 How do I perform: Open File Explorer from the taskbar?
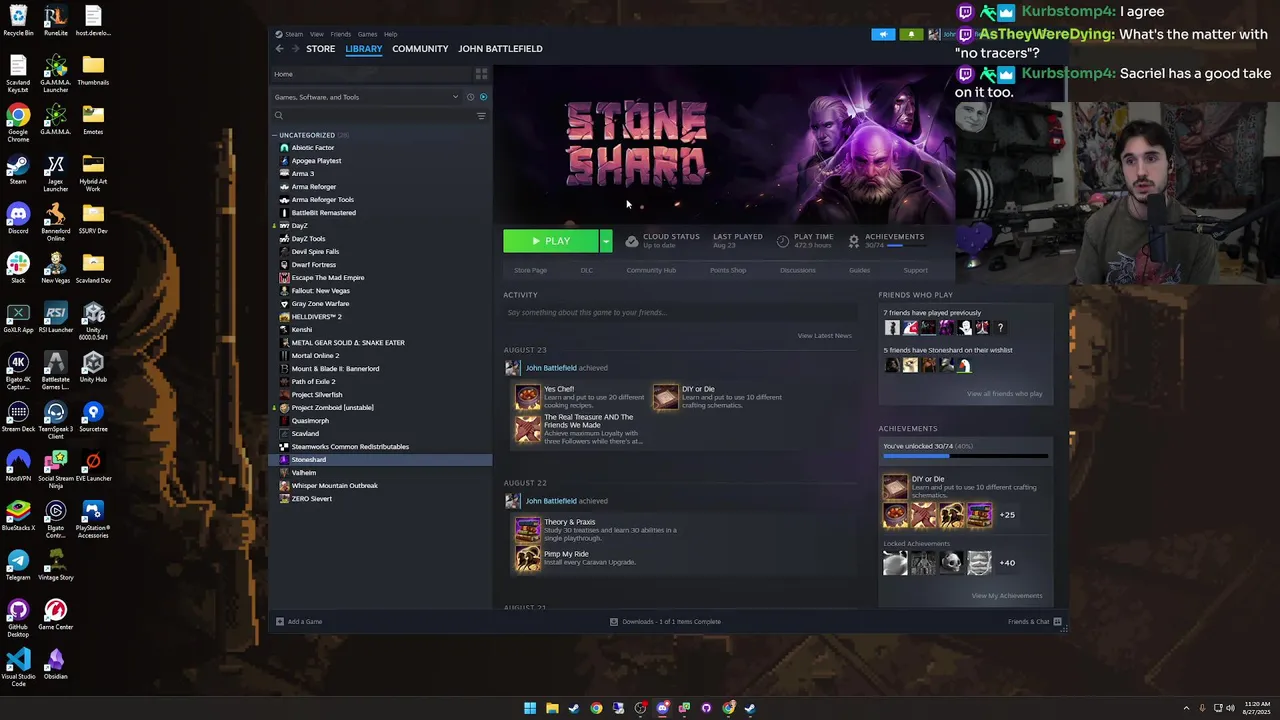point(552,708)
